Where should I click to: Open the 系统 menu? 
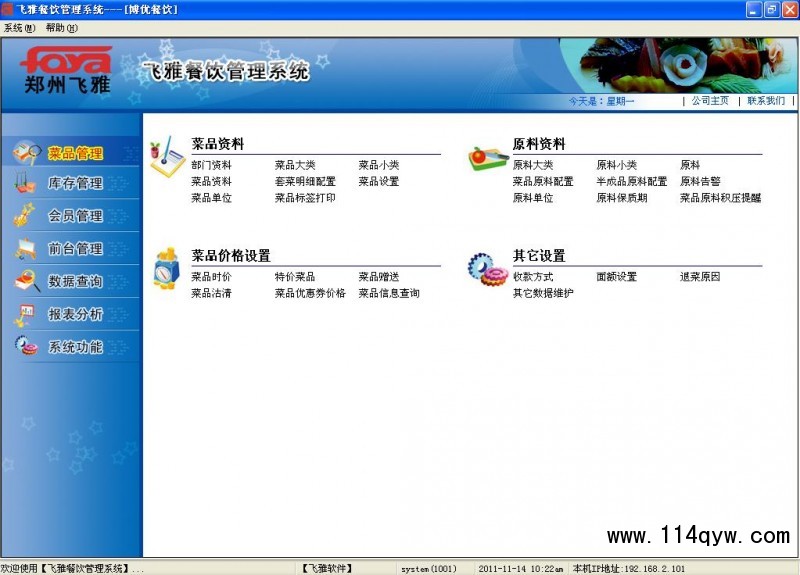[x=19, y=28]
